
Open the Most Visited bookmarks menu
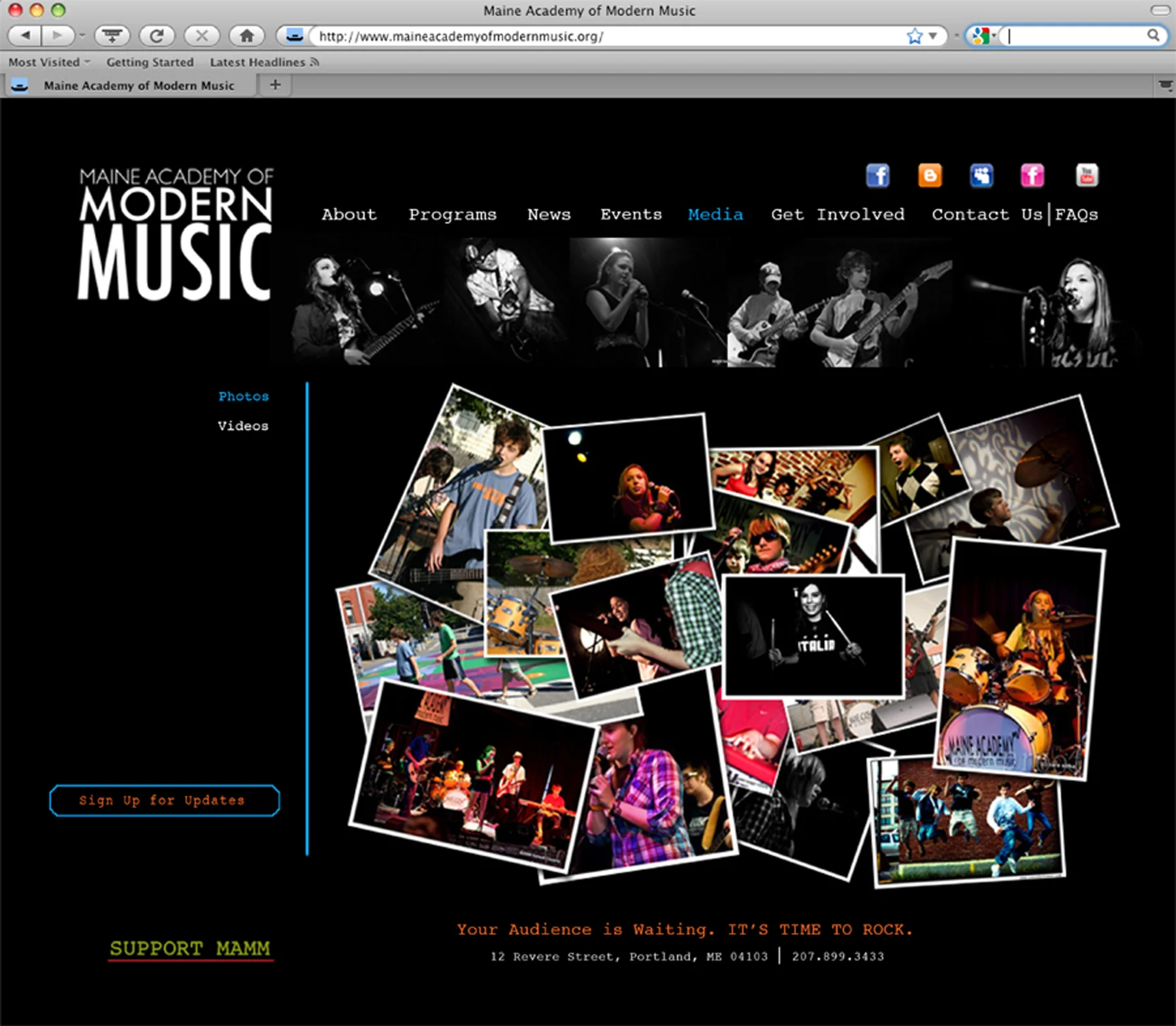point(49,62)
